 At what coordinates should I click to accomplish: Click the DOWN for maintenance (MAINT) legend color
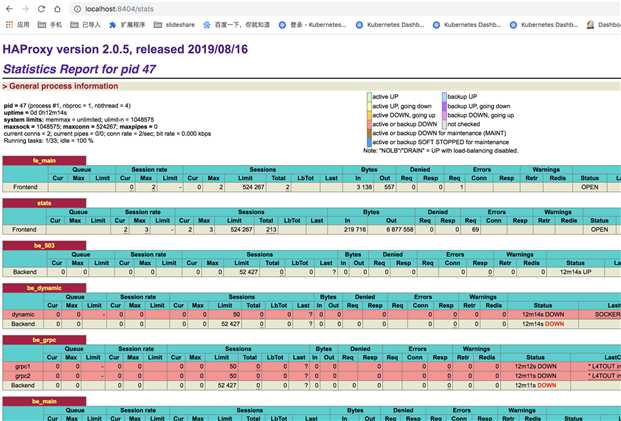pyautogui.click(x=370, y=133)
